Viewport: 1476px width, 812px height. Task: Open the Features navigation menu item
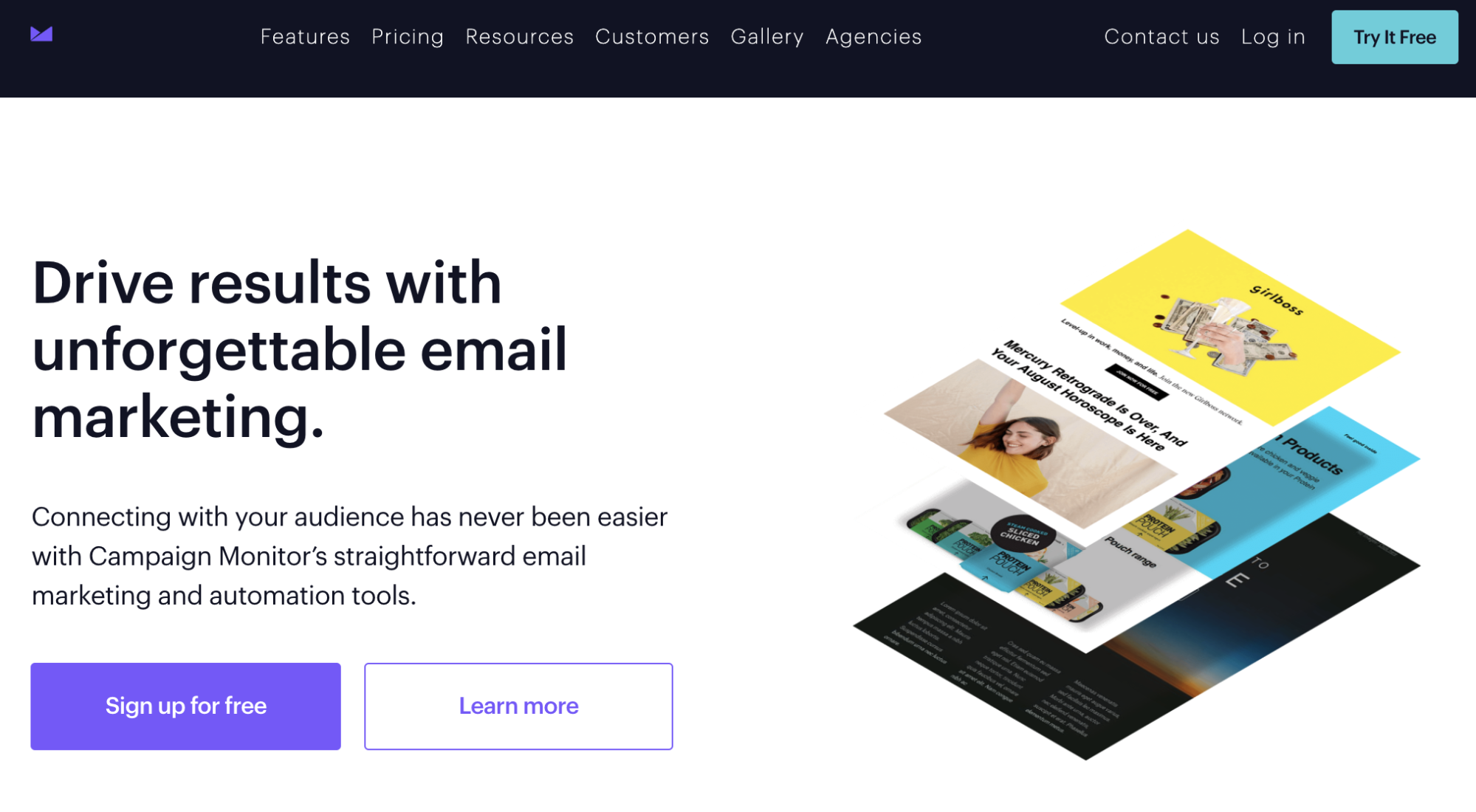click(305, 36)
